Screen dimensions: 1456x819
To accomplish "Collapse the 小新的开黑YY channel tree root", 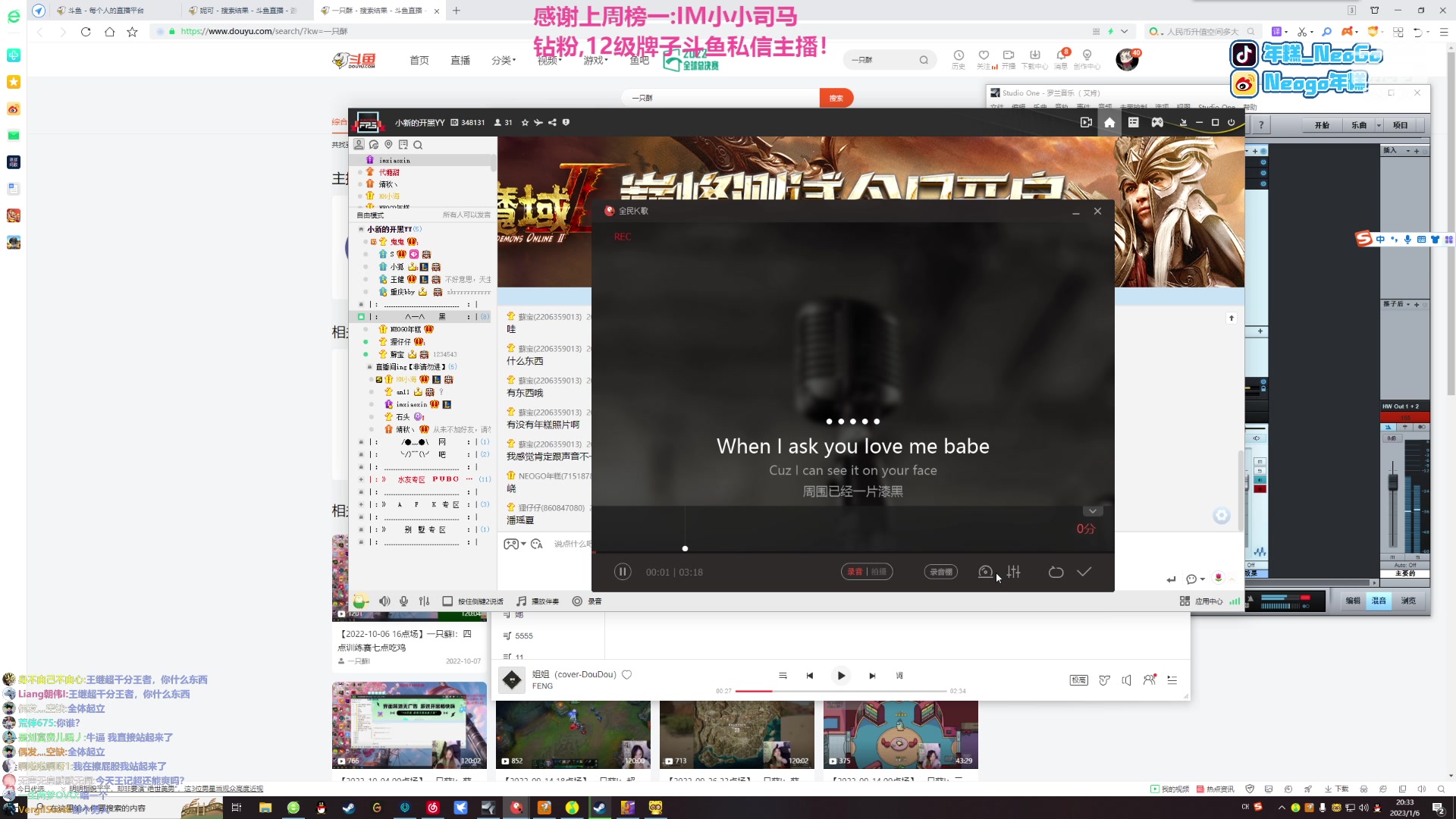I will (361, 229).
